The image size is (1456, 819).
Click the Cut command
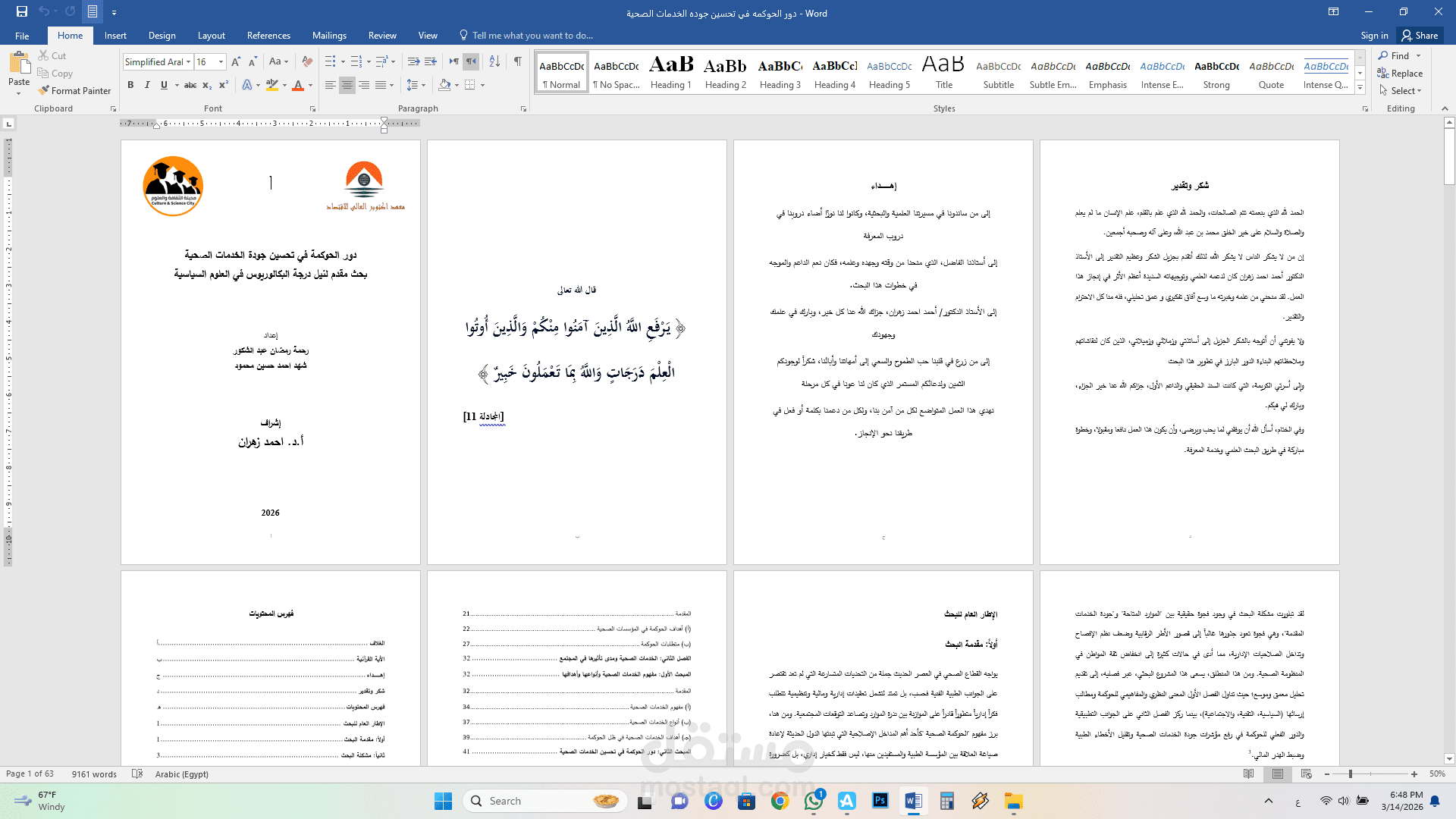52,55
